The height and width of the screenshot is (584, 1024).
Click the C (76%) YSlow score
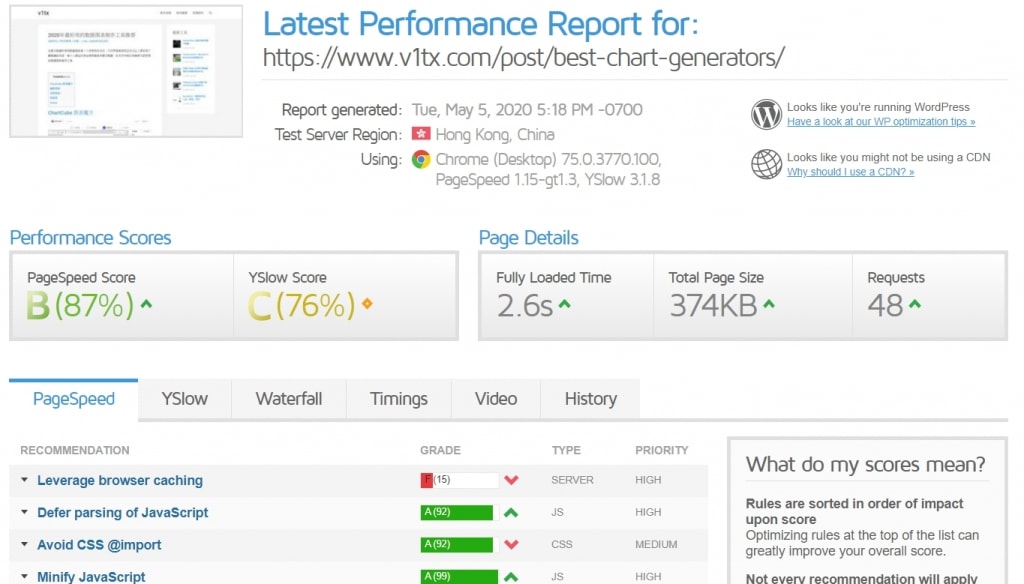[x=302, y=305]
